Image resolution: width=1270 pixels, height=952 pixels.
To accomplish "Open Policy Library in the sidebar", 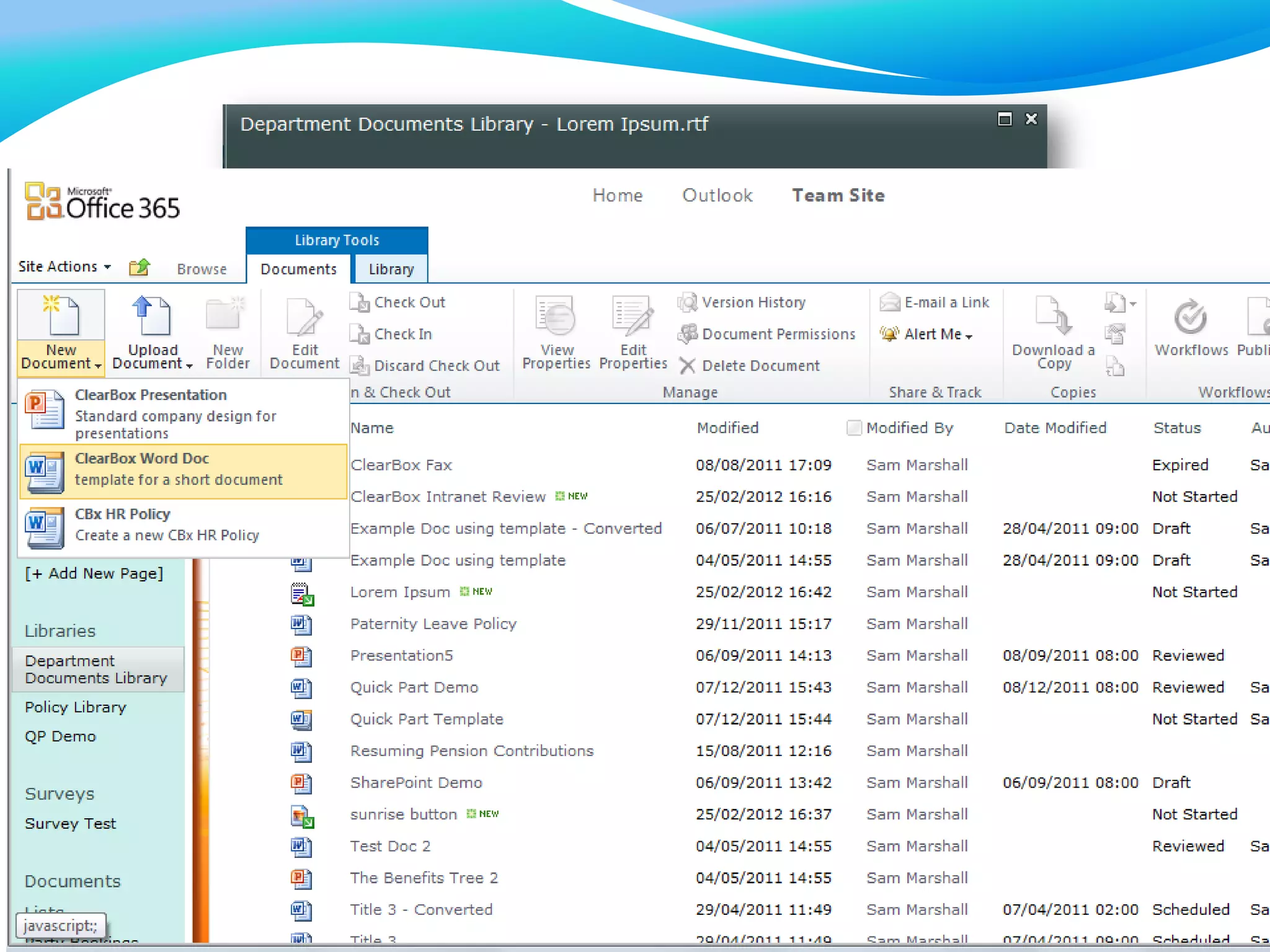I will pos(75,707).
